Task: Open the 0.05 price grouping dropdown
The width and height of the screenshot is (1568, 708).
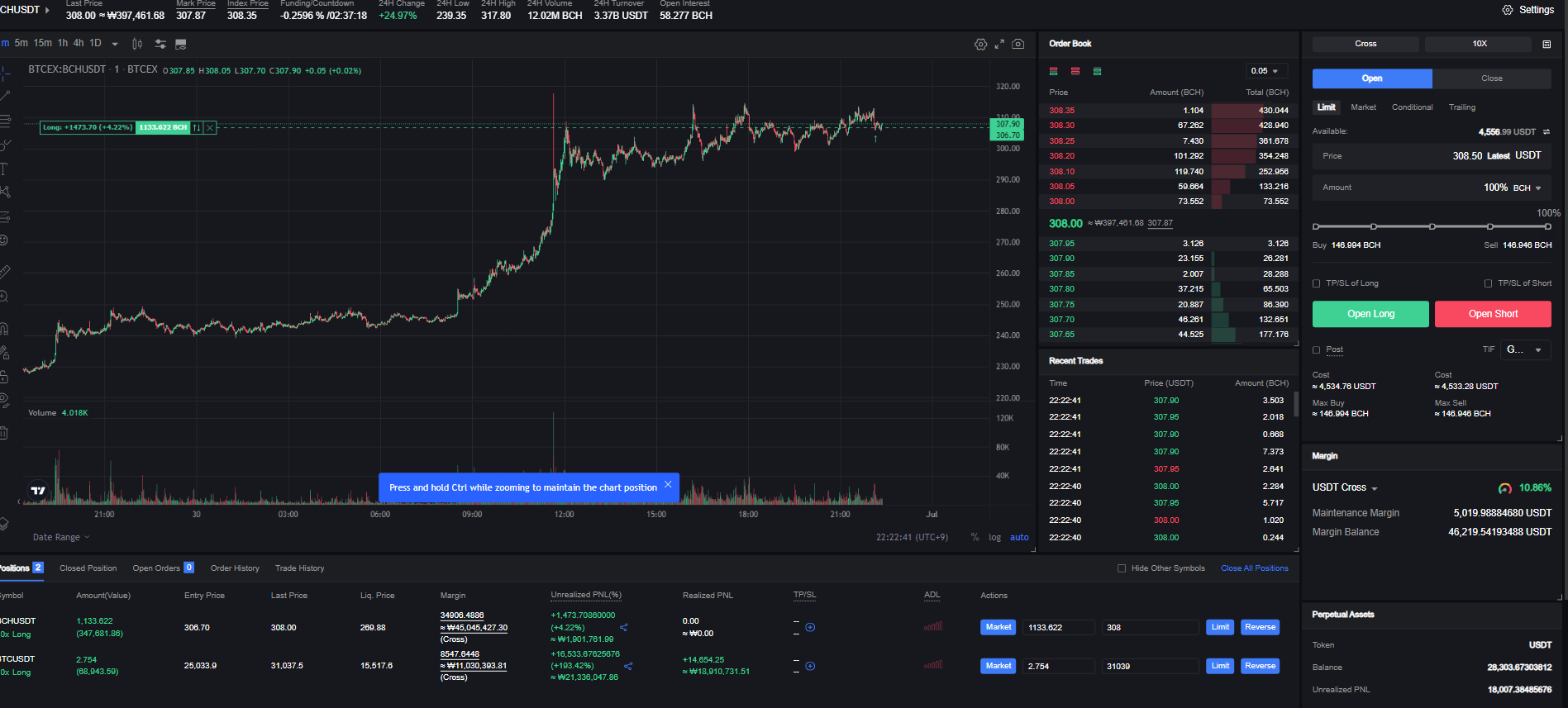Action: pos(1265,71)
